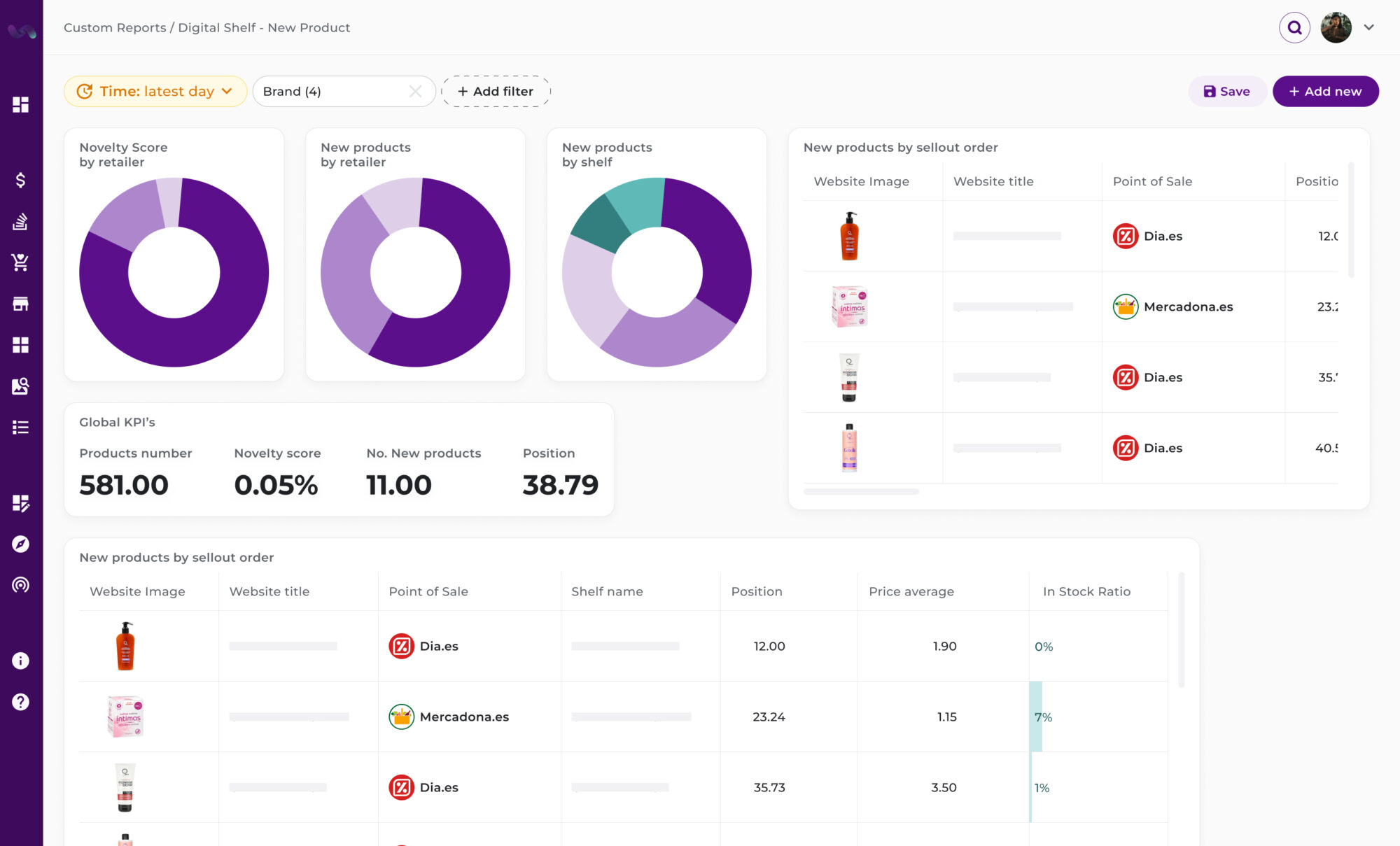Click the shopping cart sidebar icon

21,262
